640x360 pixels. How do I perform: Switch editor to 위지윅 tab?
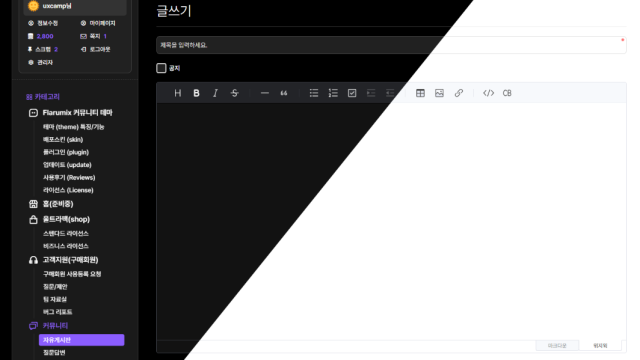(x=600, y=346)
